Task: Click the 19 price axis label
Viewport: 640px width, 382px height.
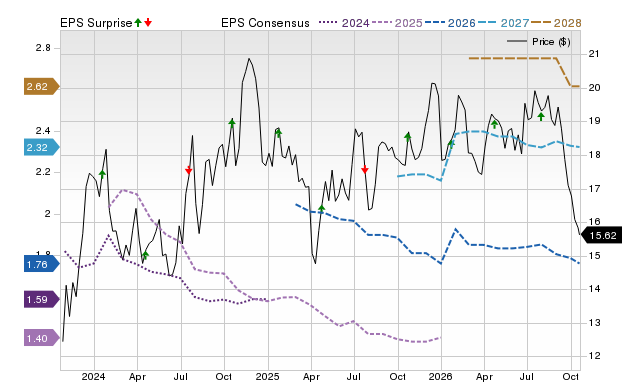Action: tap(594, 121)
